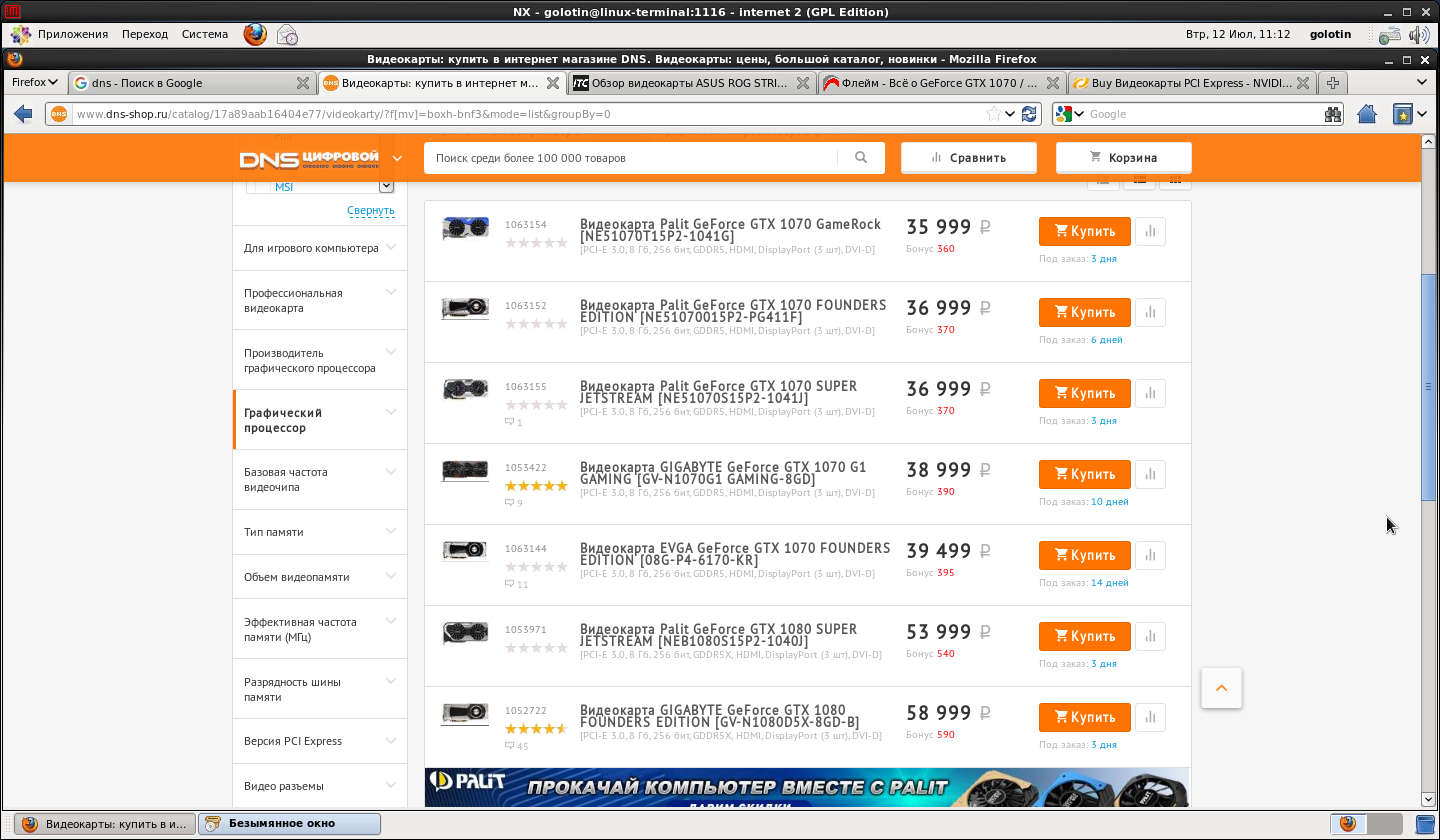Add Palit GTX 1070 GameRock to comparison
Image resolution: width=1440 pixels, height=840 pixels.
pos(1150,231)
